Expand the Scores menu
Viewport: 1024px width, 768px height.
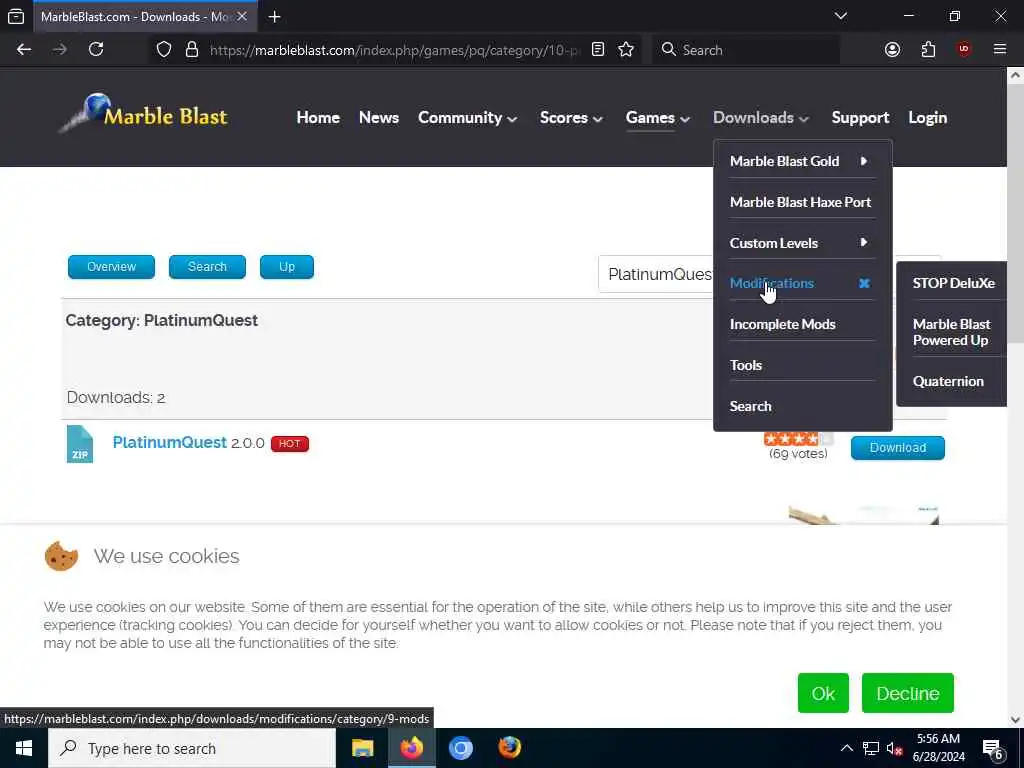tap(571, 118)
